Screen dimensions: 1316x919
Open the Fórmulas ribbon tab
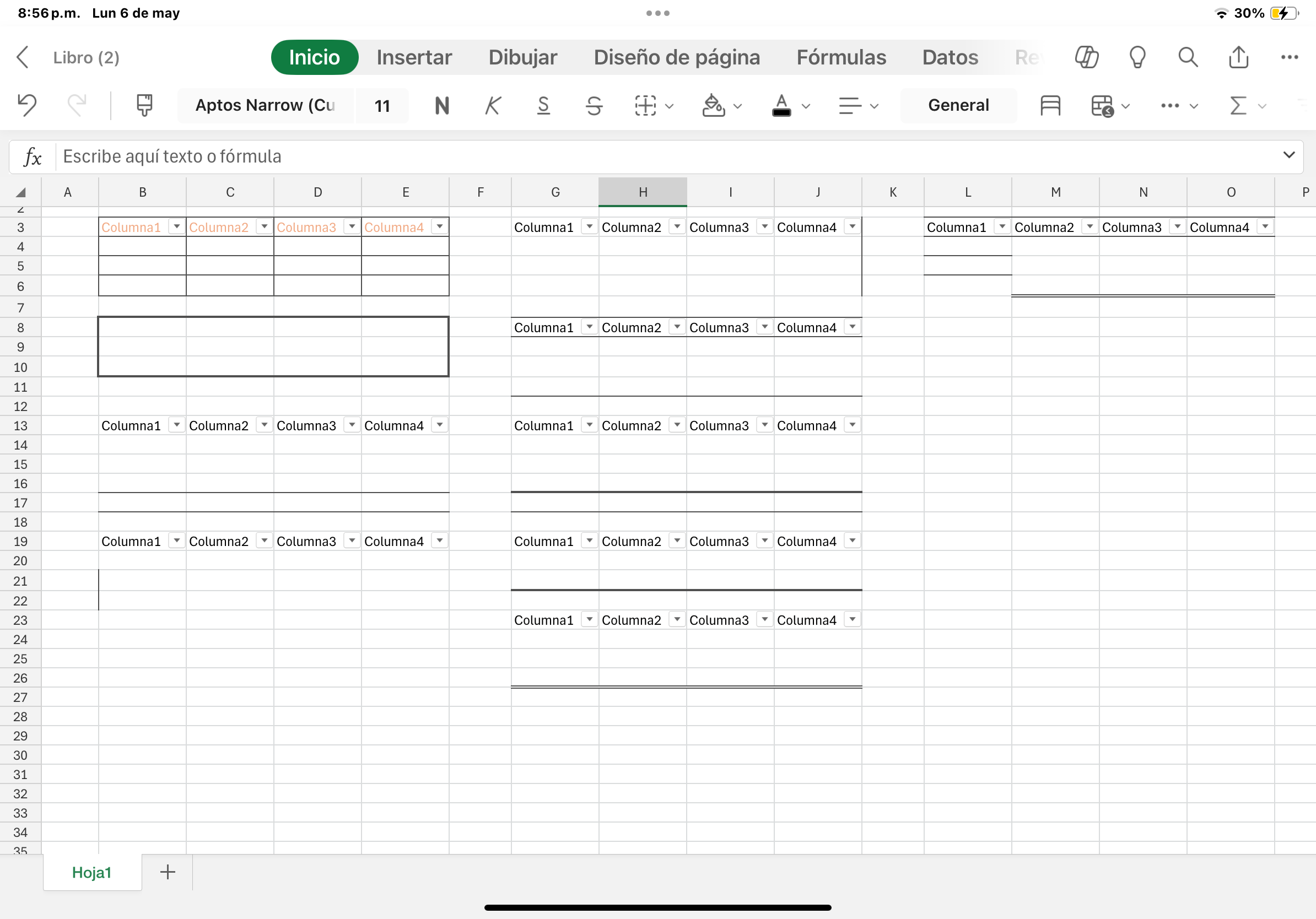pos(841,57)
